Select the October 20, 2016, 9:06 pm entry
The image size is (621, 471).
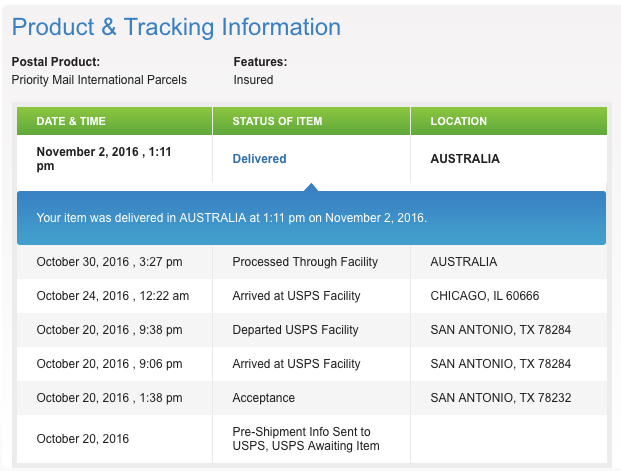click(109, 364)
